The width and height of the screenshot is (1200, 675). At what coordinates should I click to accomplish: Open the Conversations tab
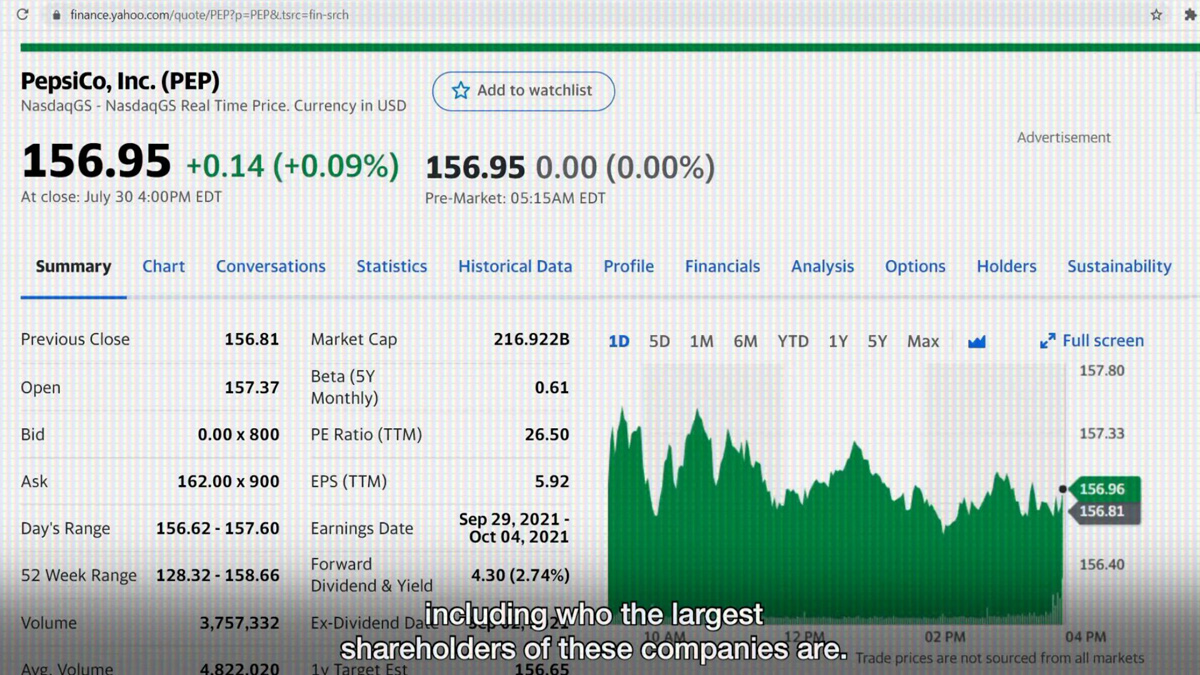click(x=270, y=266)
